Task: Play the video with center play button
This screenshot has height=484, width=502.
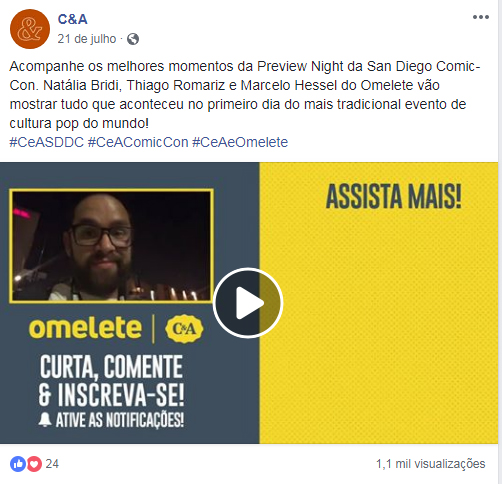Action: point(248,303)
